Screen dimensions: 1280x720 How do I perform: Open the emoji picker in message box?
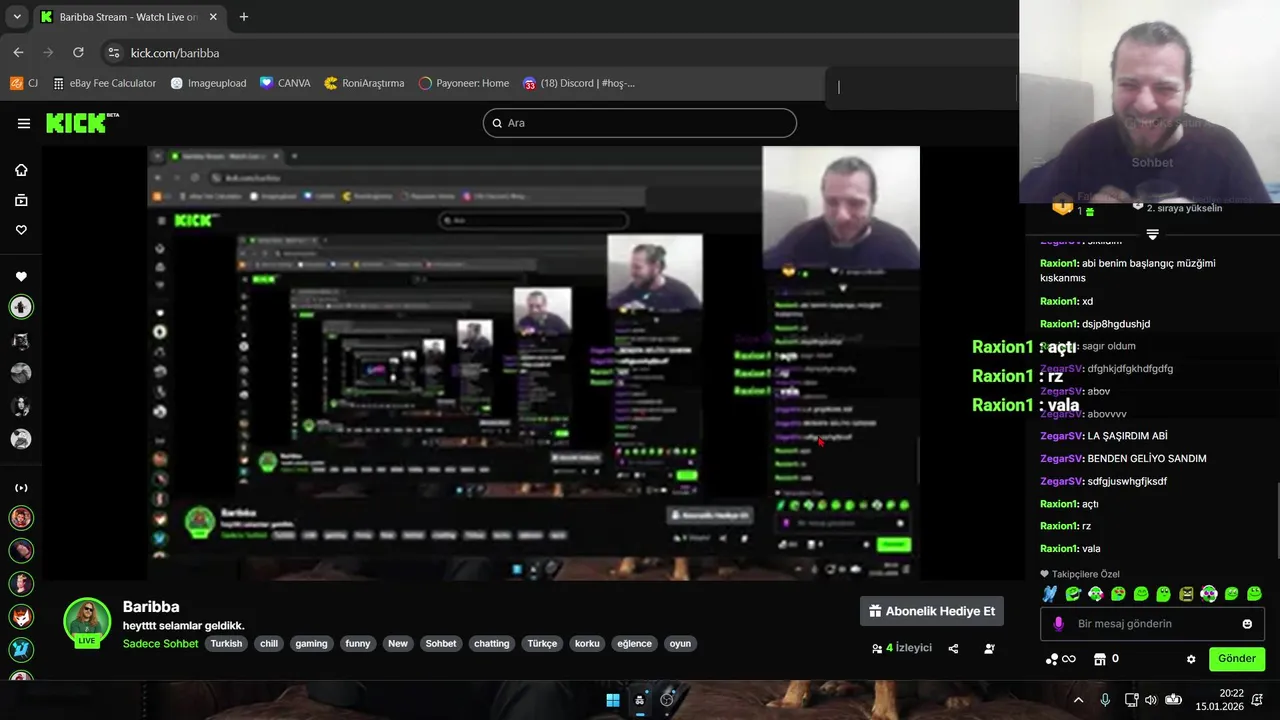1247,624
